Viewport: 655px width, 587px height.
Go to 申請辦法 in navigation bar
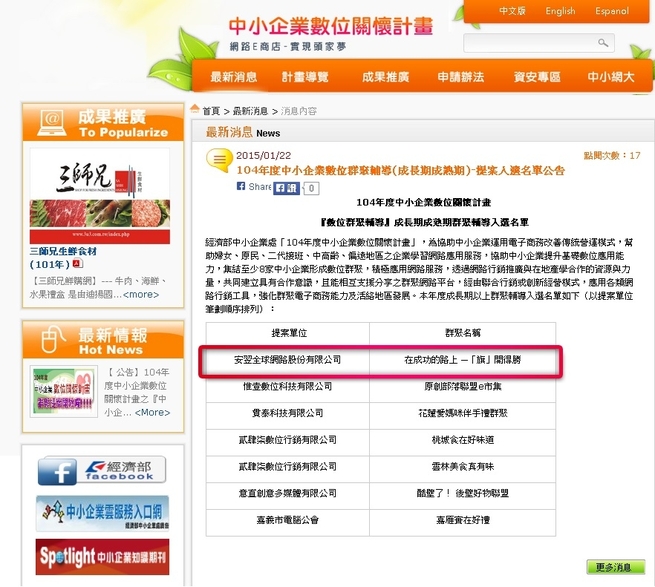tap(459, 77)
